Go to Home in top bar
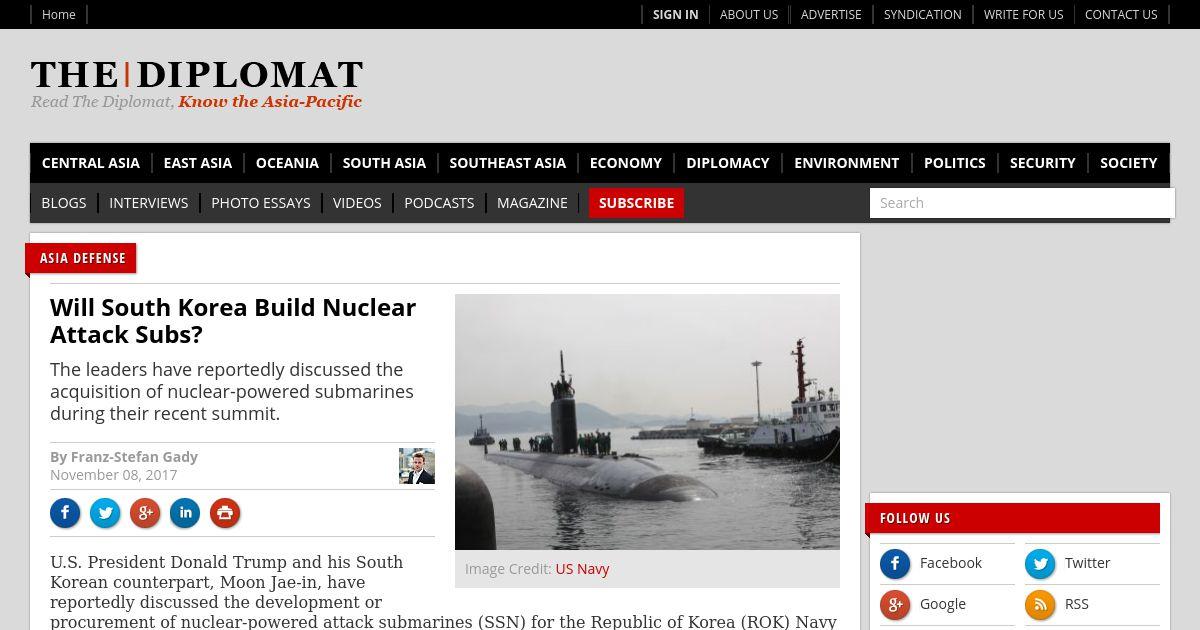The width and height of the screenshot is (1200, 630). [59, 14]
